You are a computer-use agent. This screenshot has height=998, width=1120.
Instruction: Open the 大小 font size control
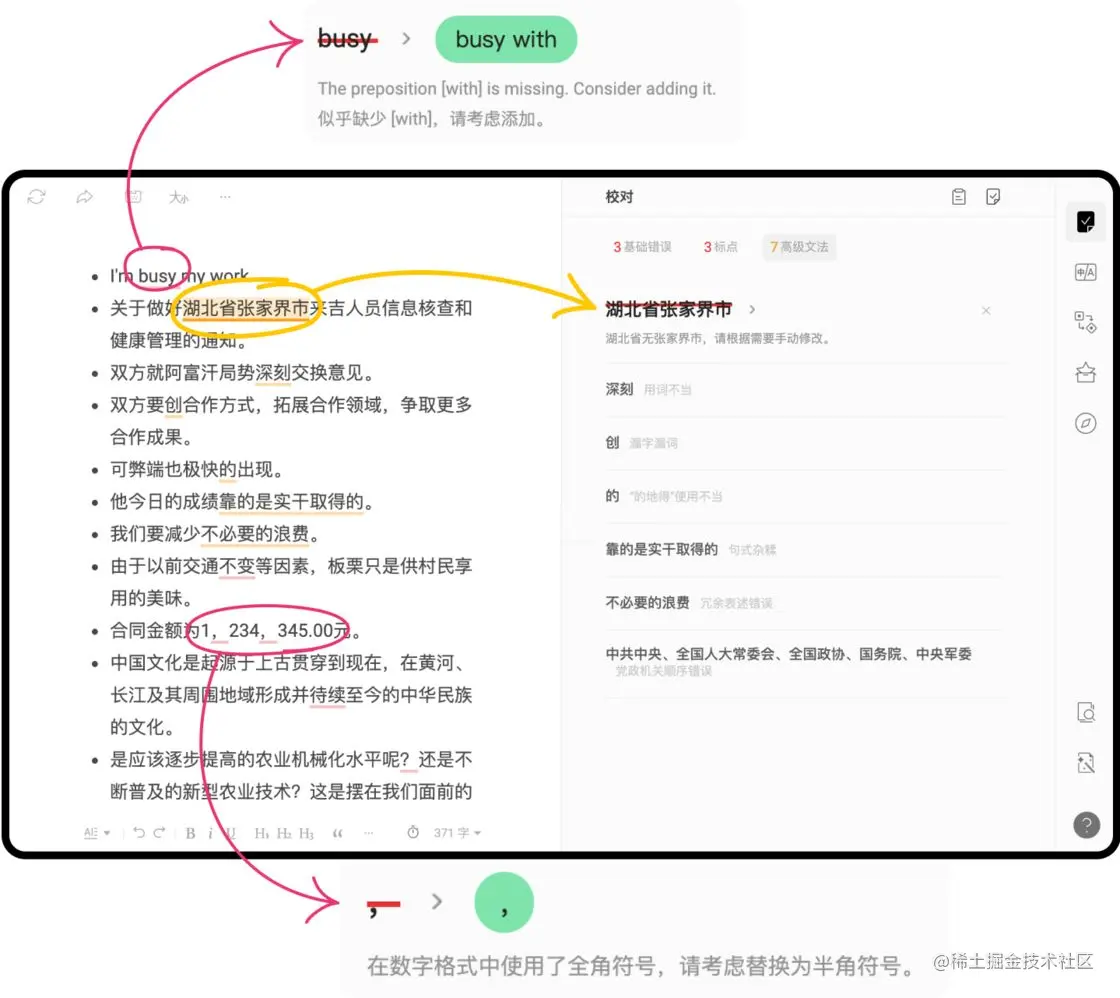pos(179,196)
